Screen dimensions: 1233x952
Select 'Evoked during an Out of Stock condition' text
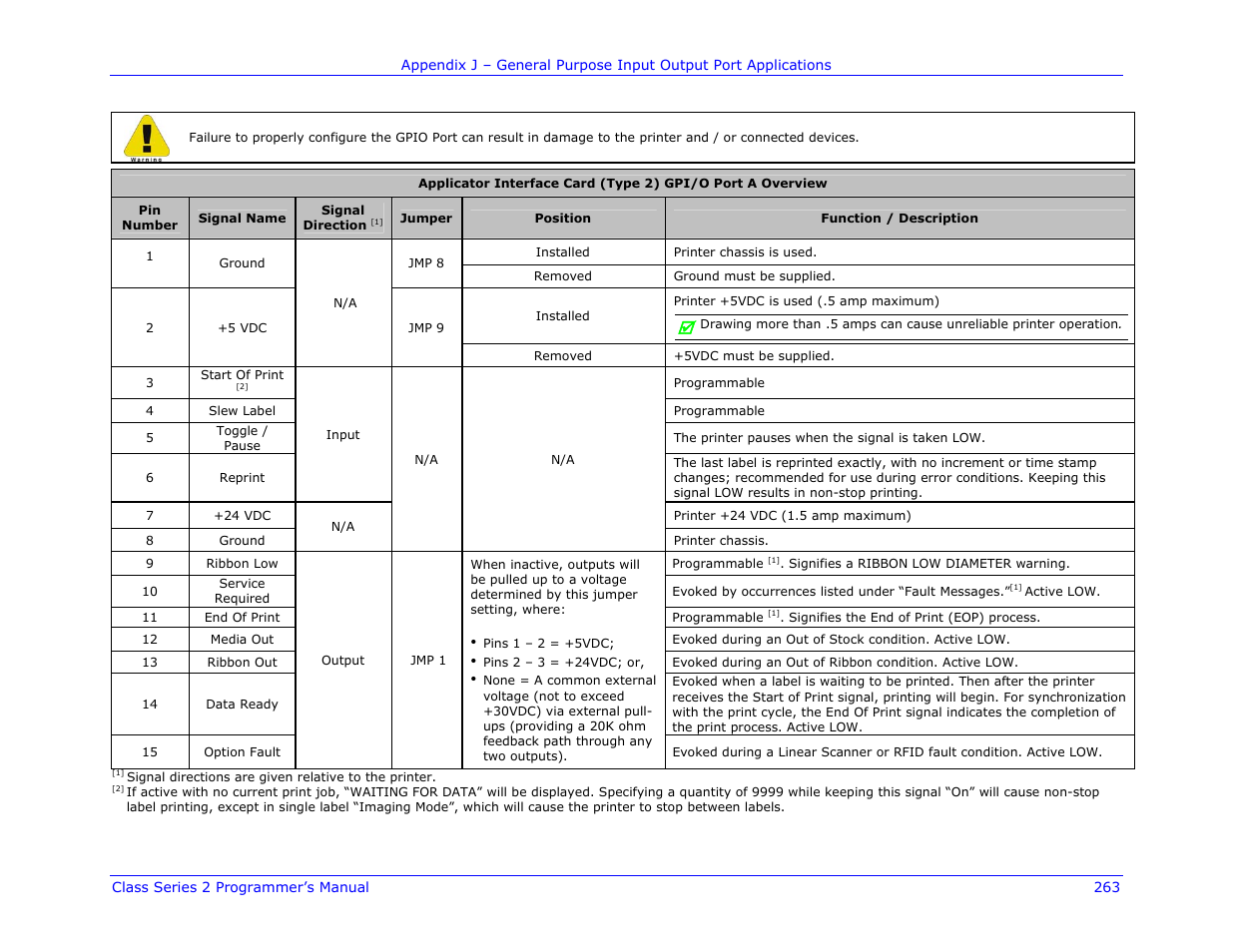pos(841,640)
